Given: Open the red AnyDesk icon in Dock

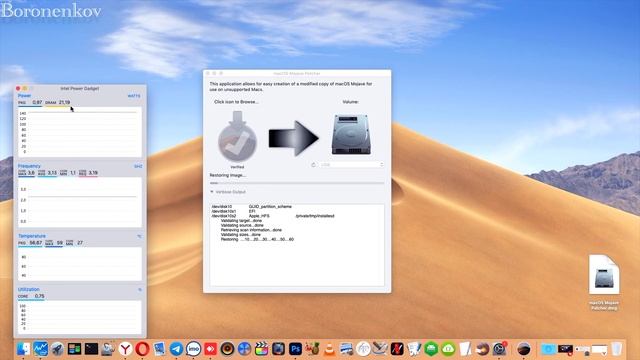Looking at the screenshot, I should tap(210, 349).
